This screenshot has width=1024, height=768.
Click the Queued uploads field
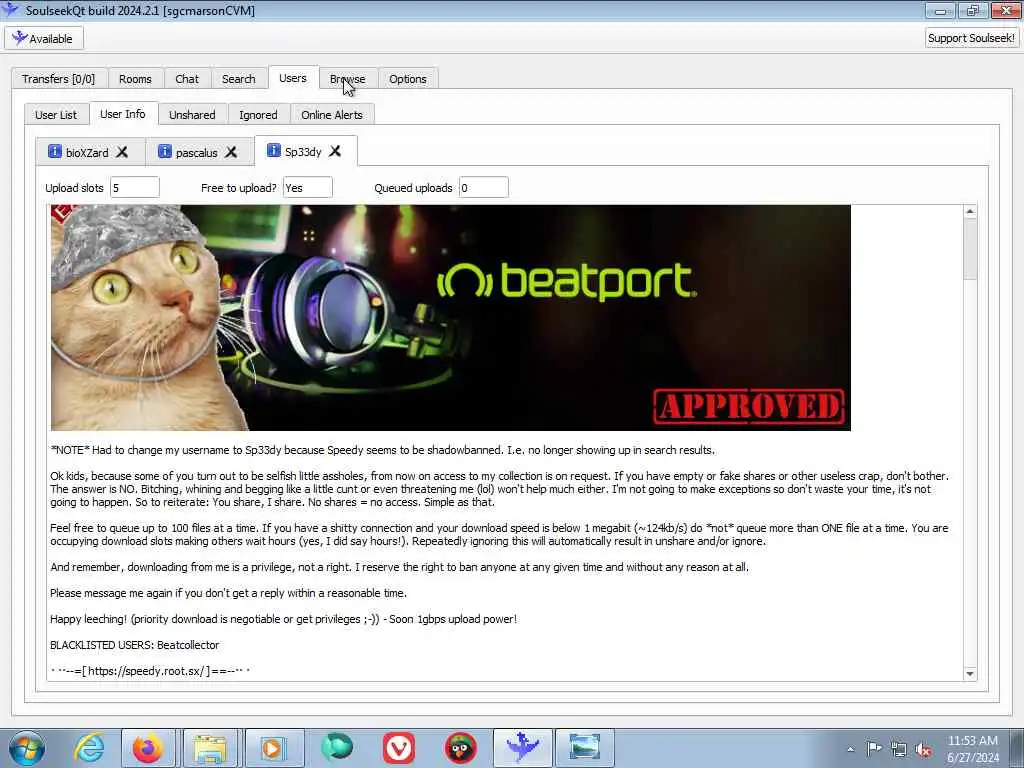pyautogui.click(x=483, y=187)
